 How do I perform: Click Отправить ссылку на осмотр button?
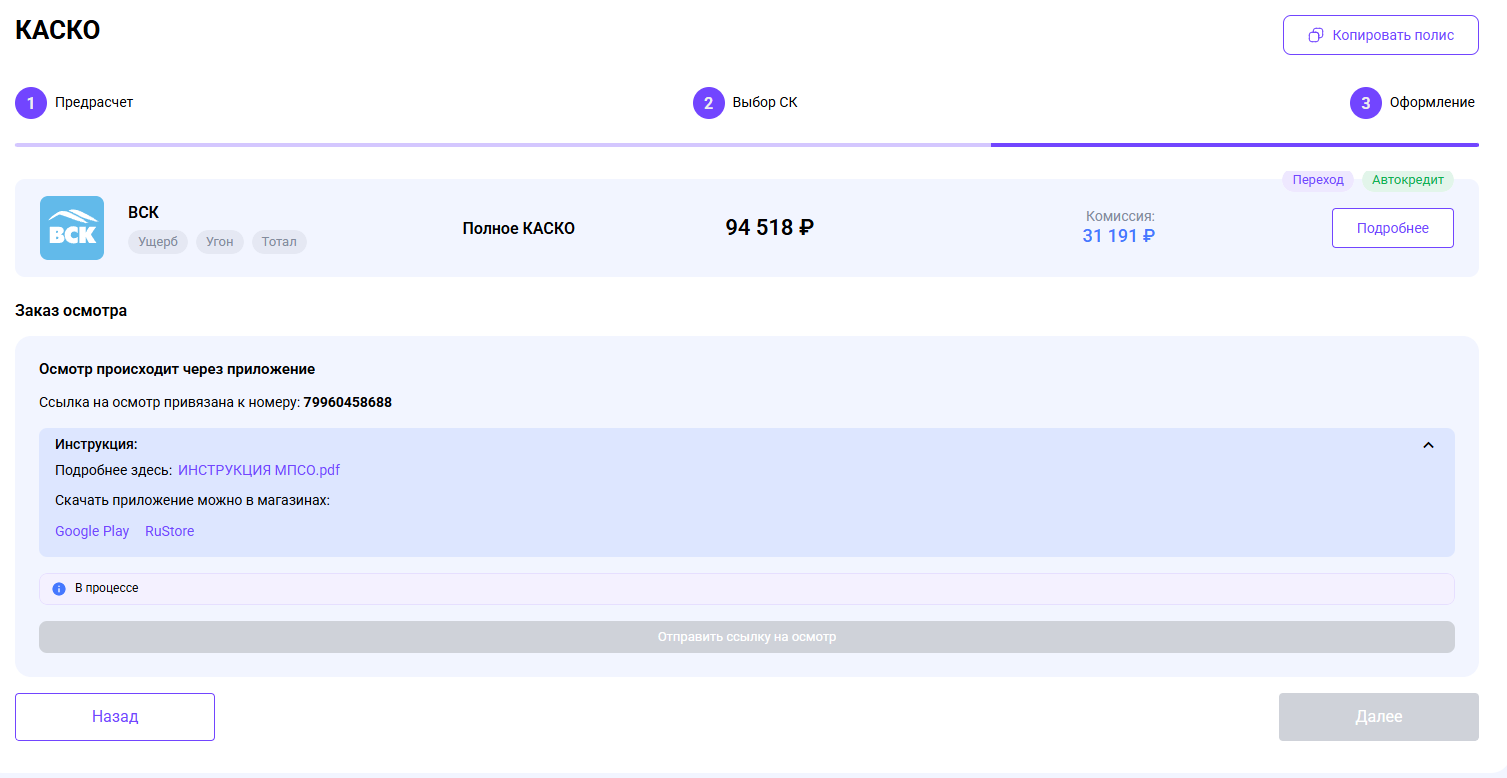pos(747,637)
